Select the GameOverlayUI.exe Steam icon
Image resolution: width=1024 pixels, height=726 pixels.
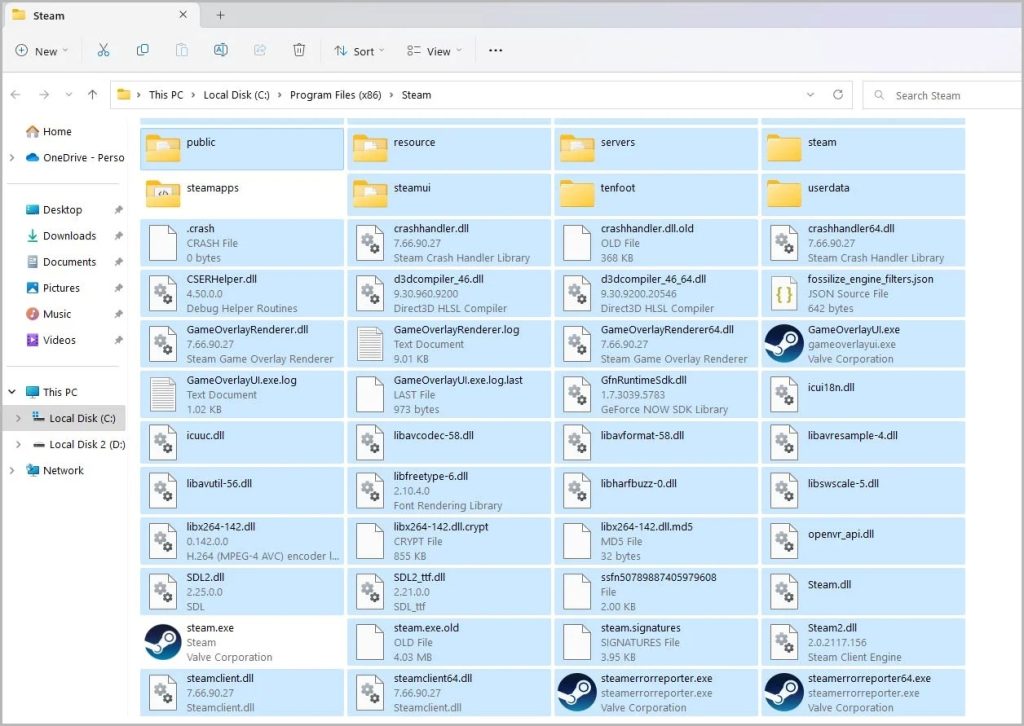point(784,344)
